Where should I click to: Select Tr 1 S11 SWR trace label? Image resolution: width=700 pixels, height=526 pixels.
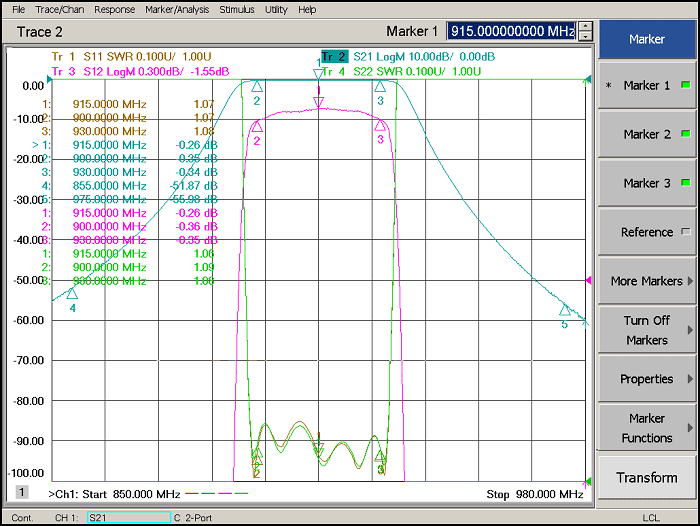[131, 57]
